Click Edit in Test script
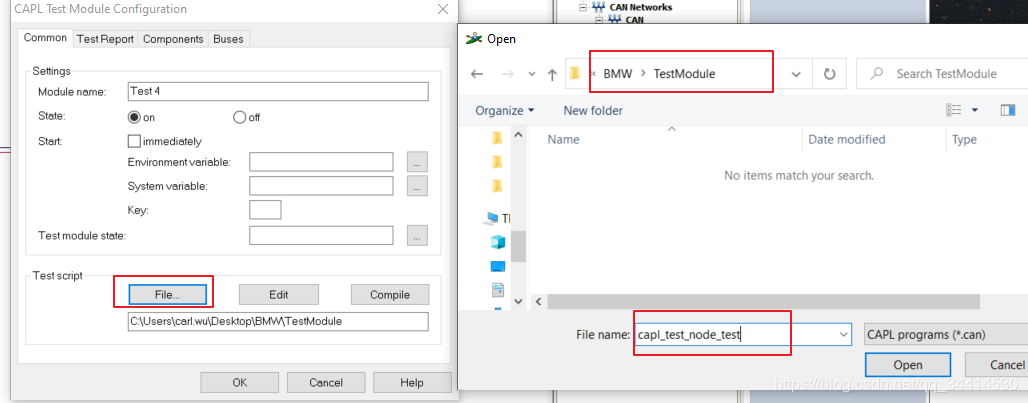Viewport: 1028px width, 403px height. pyautogui.click(x=279, y=295)
